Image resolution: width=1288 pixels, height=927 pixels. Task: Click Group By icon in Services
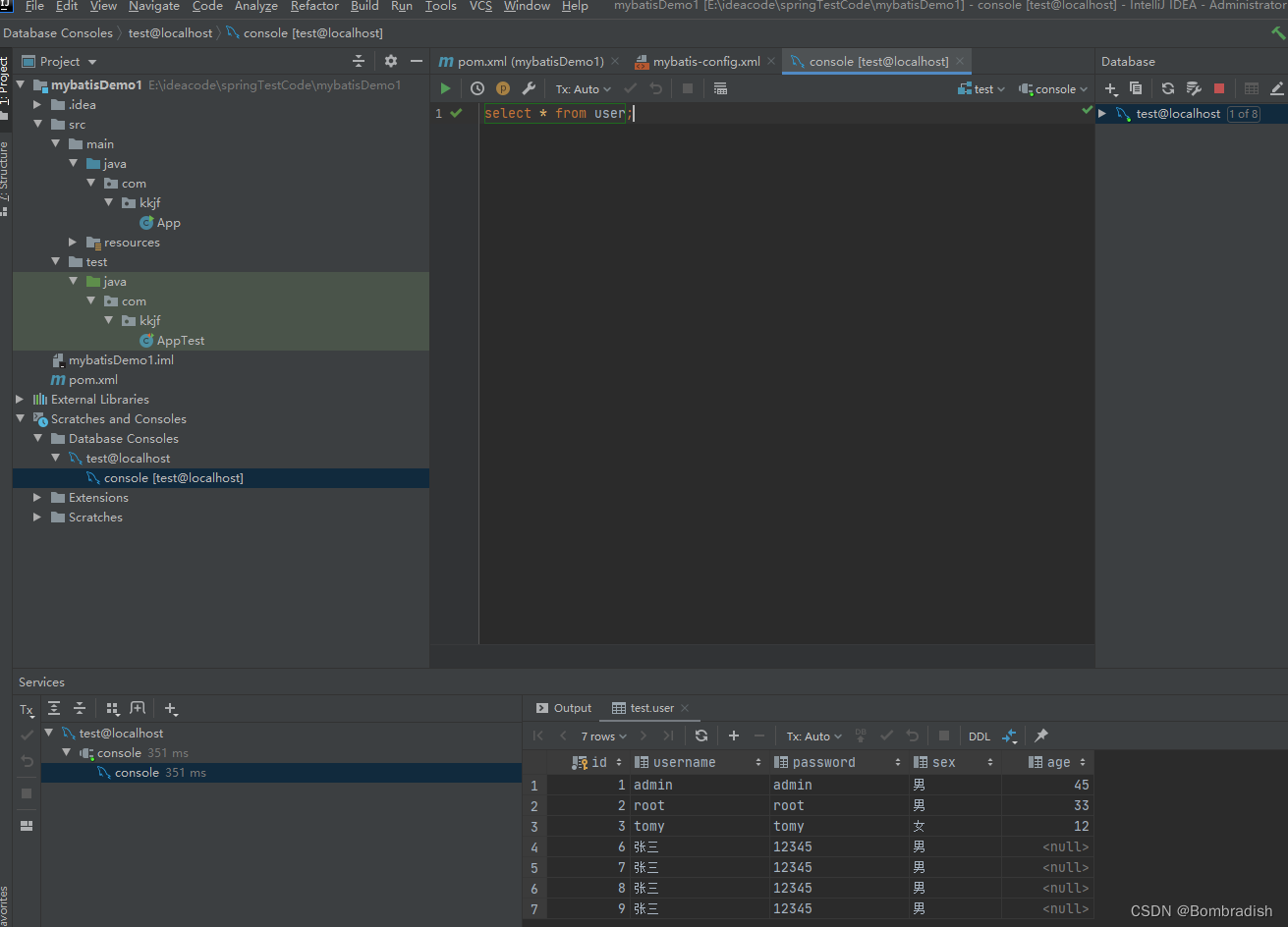click(112, 708)
